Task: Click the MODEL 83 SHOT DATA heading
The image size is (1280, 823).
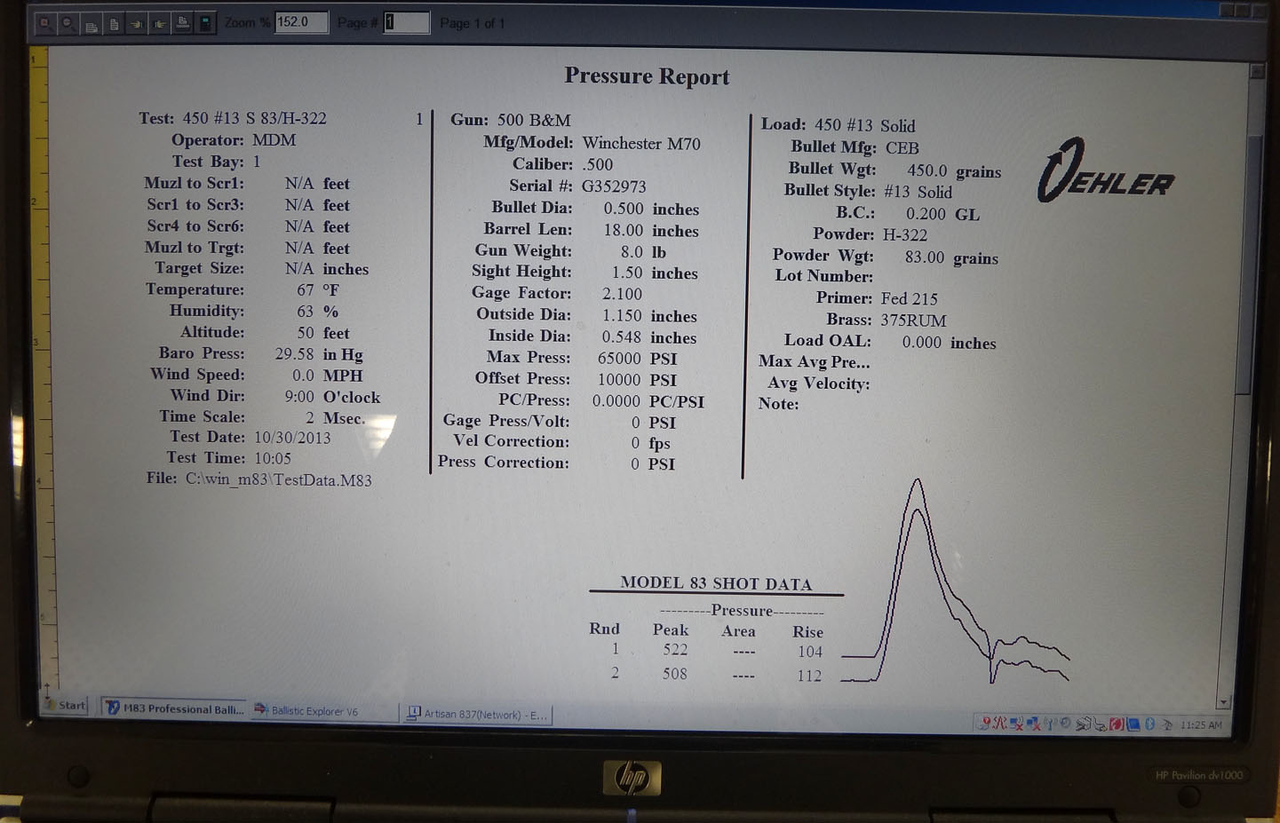Action: tap(716, 583)
